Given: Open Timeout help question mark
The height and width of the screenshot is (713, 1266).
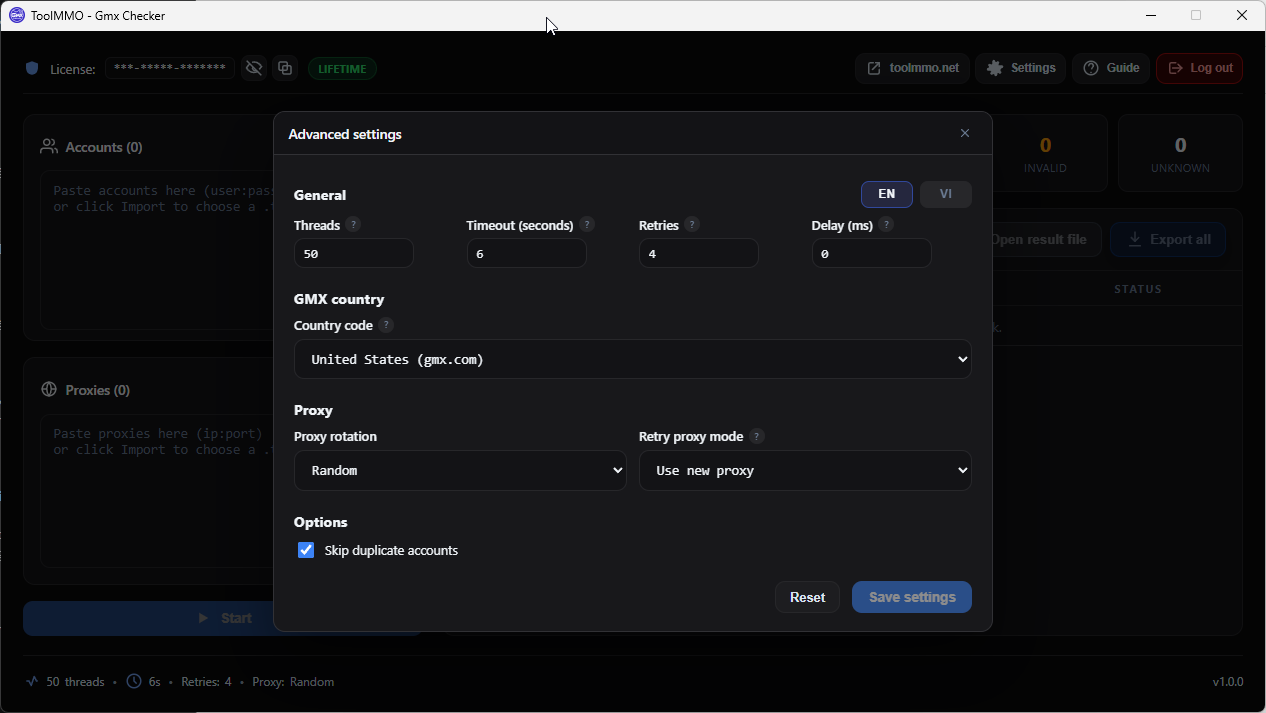Looking at the screenshot, I should tap(587, 225).
